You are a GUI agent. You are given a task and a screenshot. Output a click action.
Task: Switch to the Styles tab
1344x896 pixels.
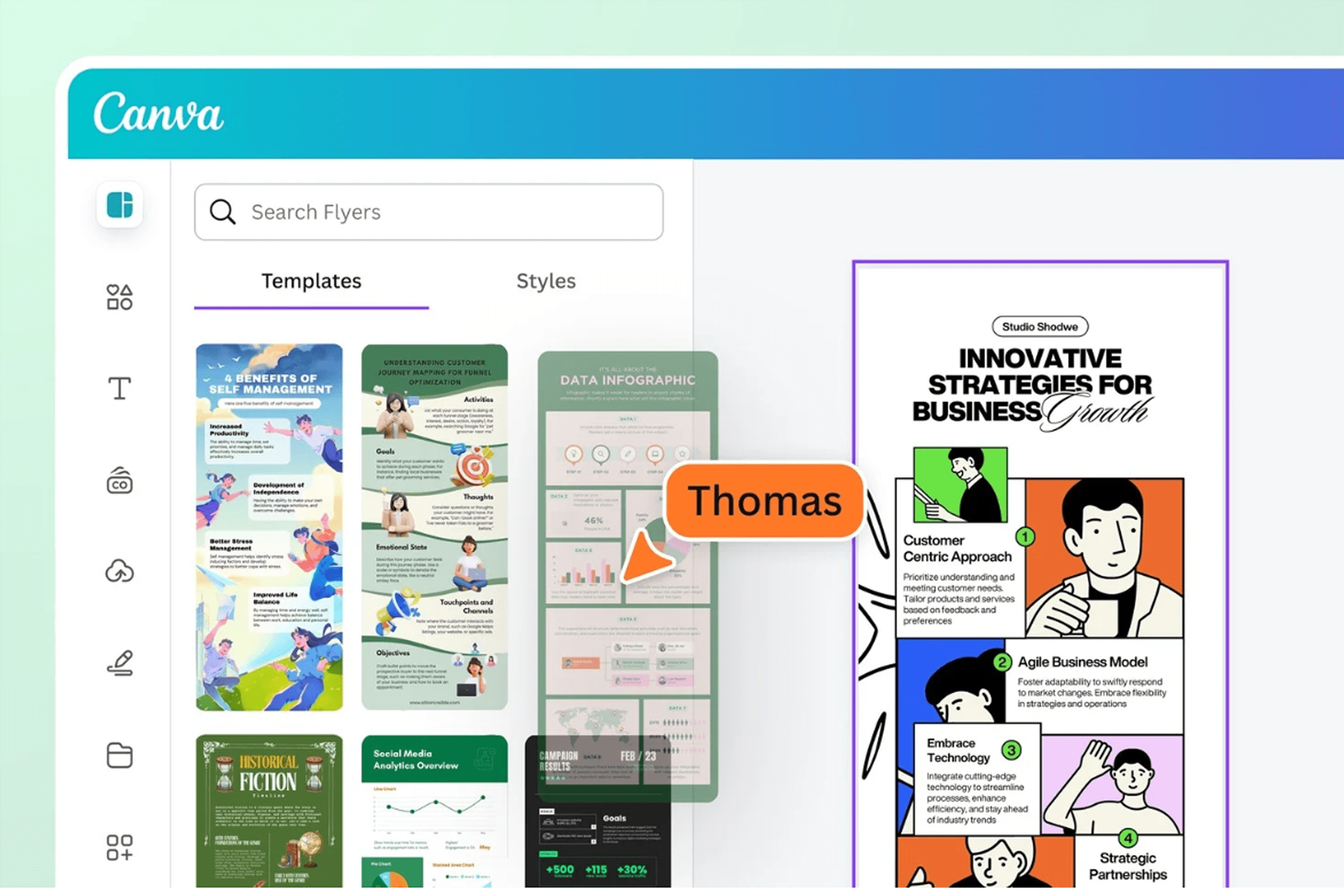click(x=545, y=281)
